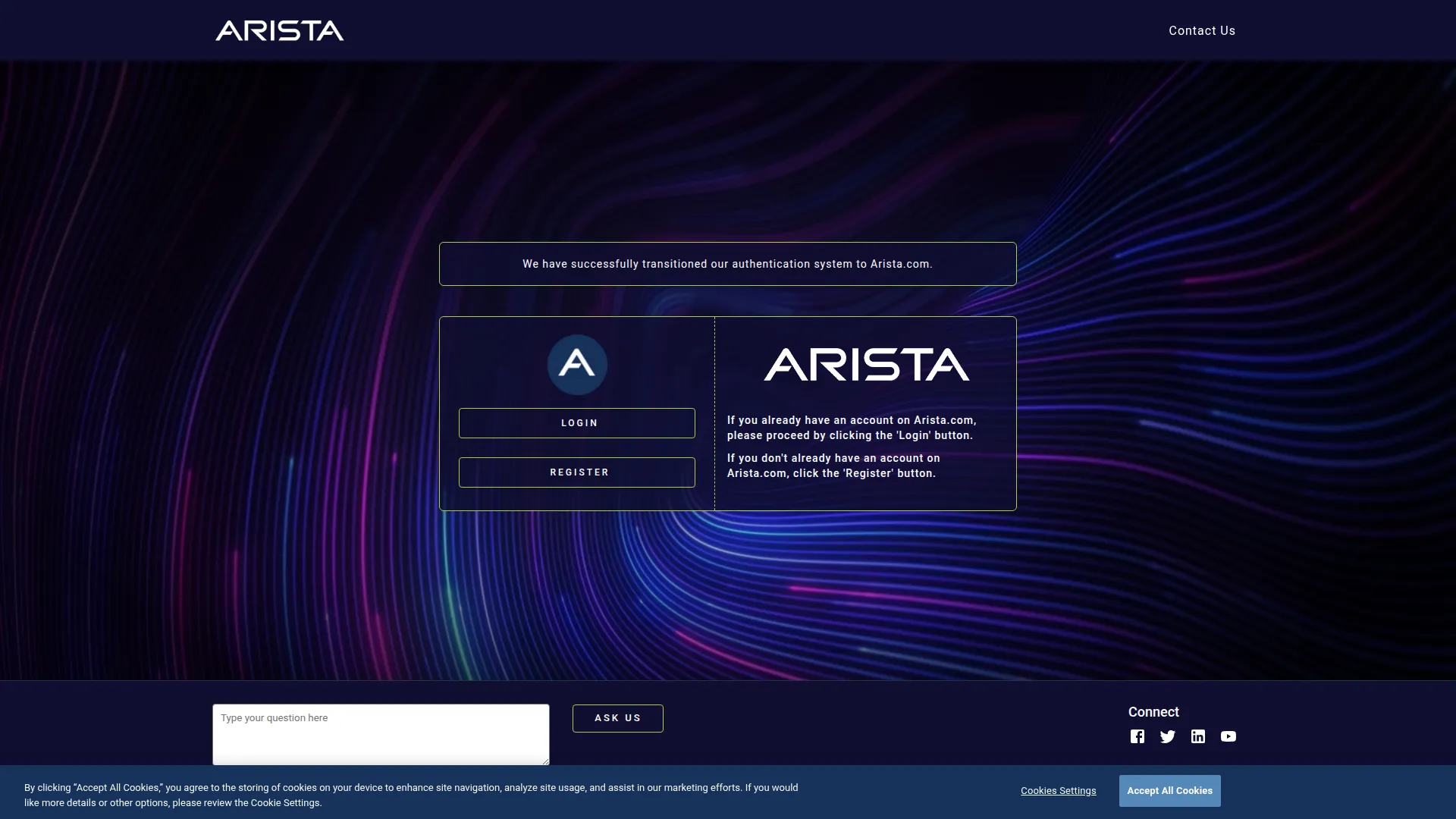Click the large Arista logo in the login card
This screenshot has height=819, width=1456.
(x=866, y=365)
